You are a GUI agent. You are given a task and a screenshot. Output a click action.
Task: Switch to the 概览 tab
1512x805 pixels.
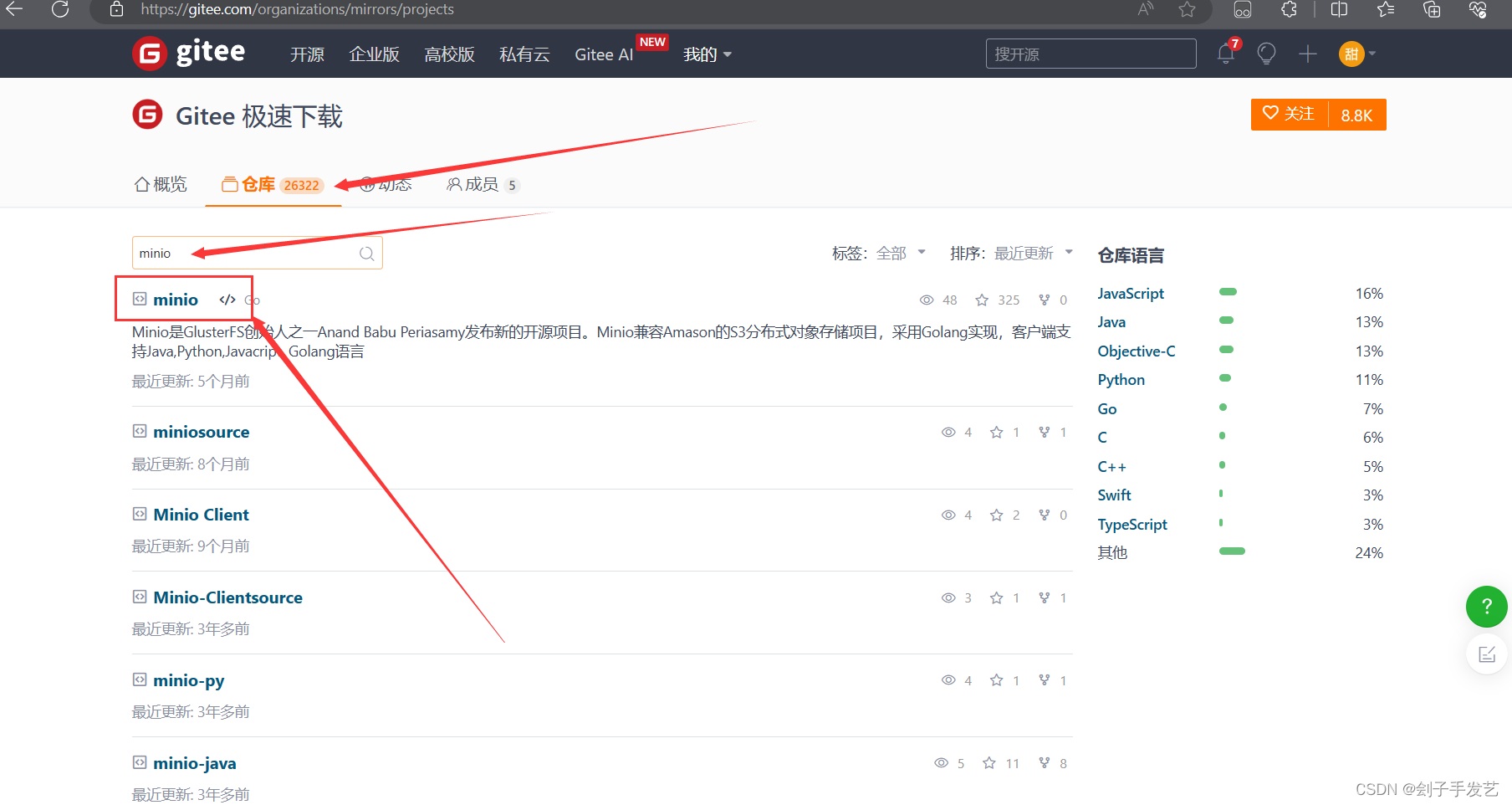(x=161, y=184)
